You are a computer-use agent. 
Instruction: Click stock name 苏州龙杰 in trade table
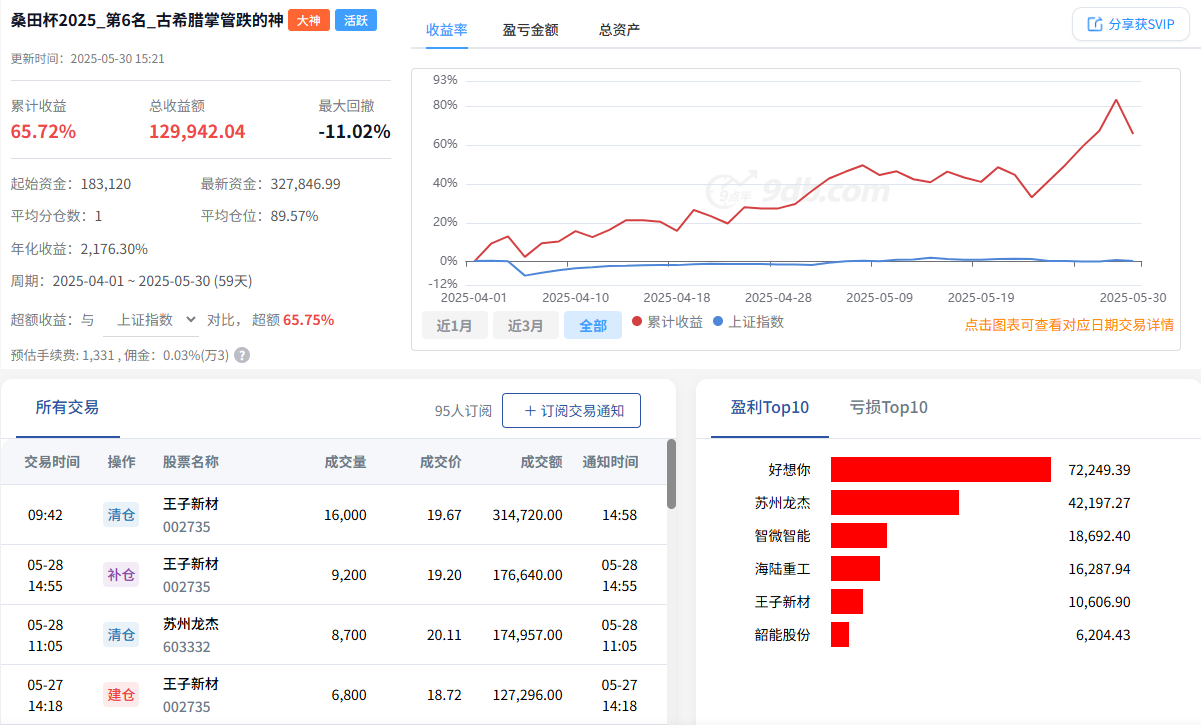pos(191,623)
